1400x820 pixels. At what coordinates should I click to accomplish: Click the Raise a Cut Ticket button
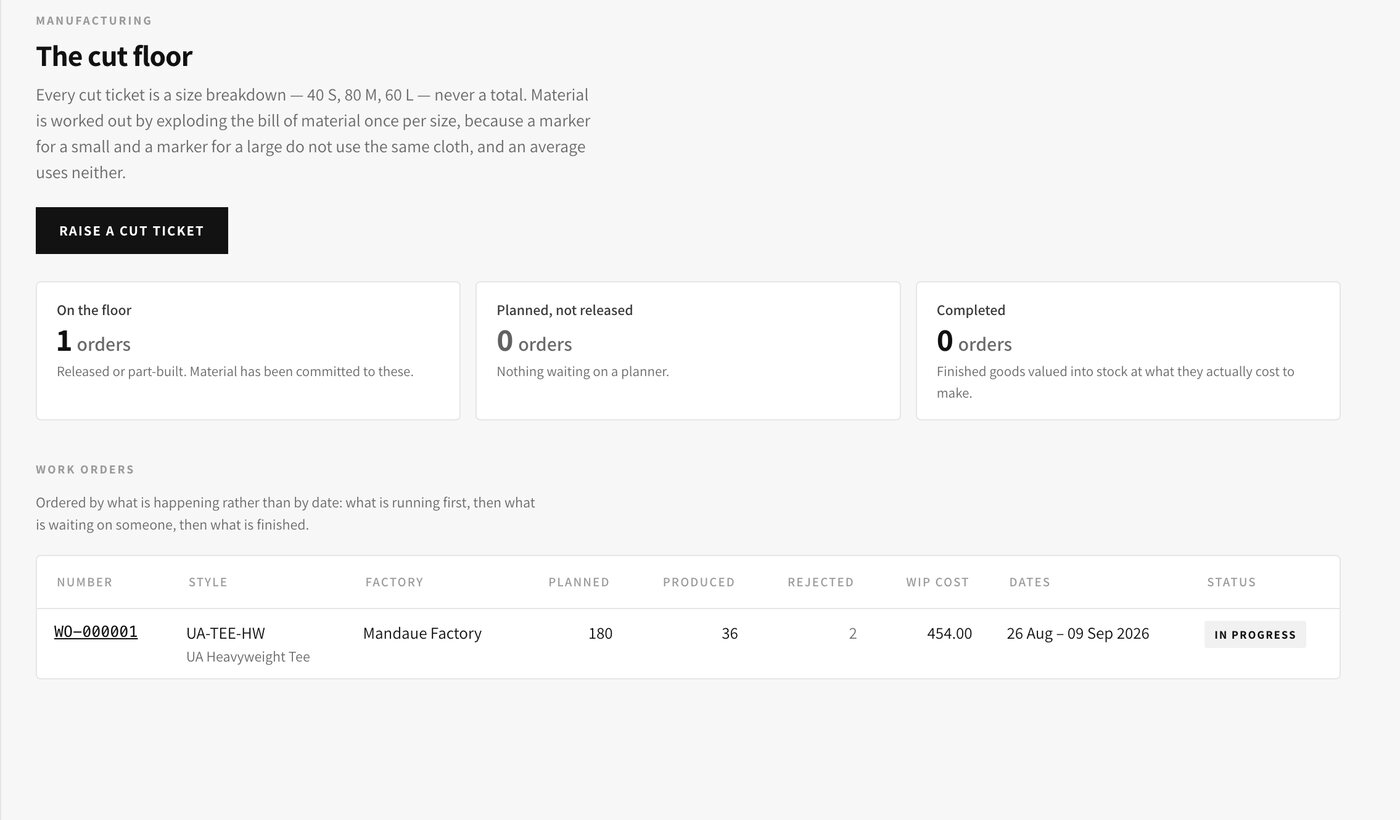point(132,231)
